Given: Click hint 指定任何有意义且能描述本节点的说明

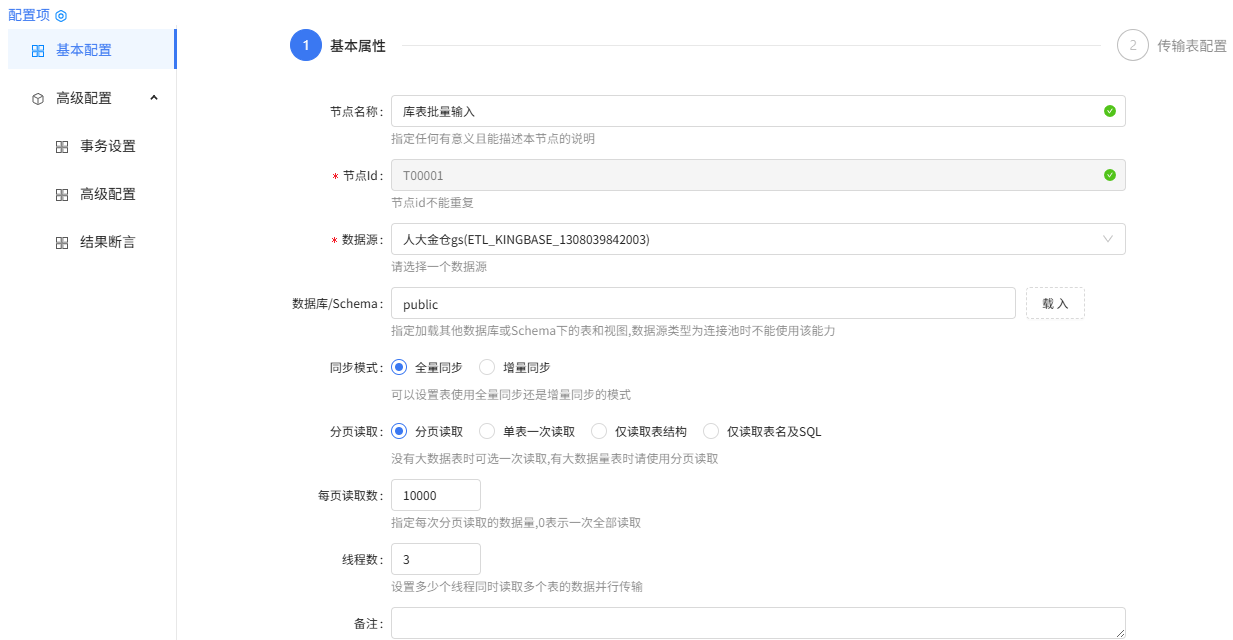Looking at the screenshot, I should pyautogui.click(x=493, y=138).
